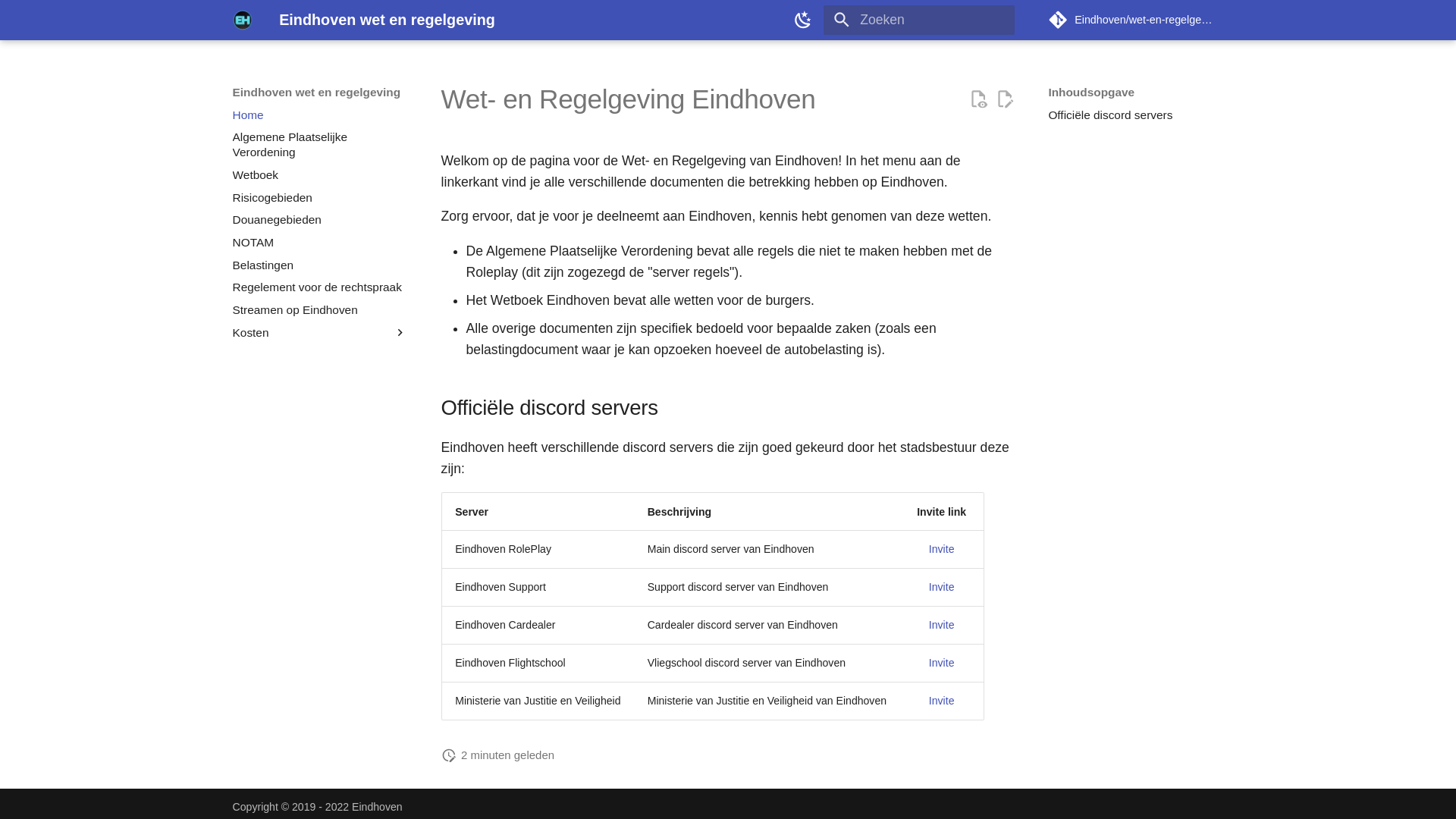Open Algemene Plaatselijke Verordening page
This screenshot has height=819, width=1456.
coord(290,145)
